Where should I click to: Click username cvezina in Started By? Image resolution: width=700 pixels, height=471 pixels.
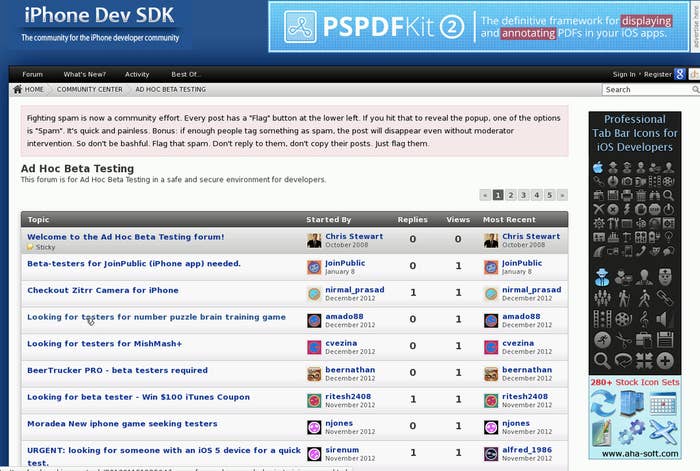(x=341, y=343)
